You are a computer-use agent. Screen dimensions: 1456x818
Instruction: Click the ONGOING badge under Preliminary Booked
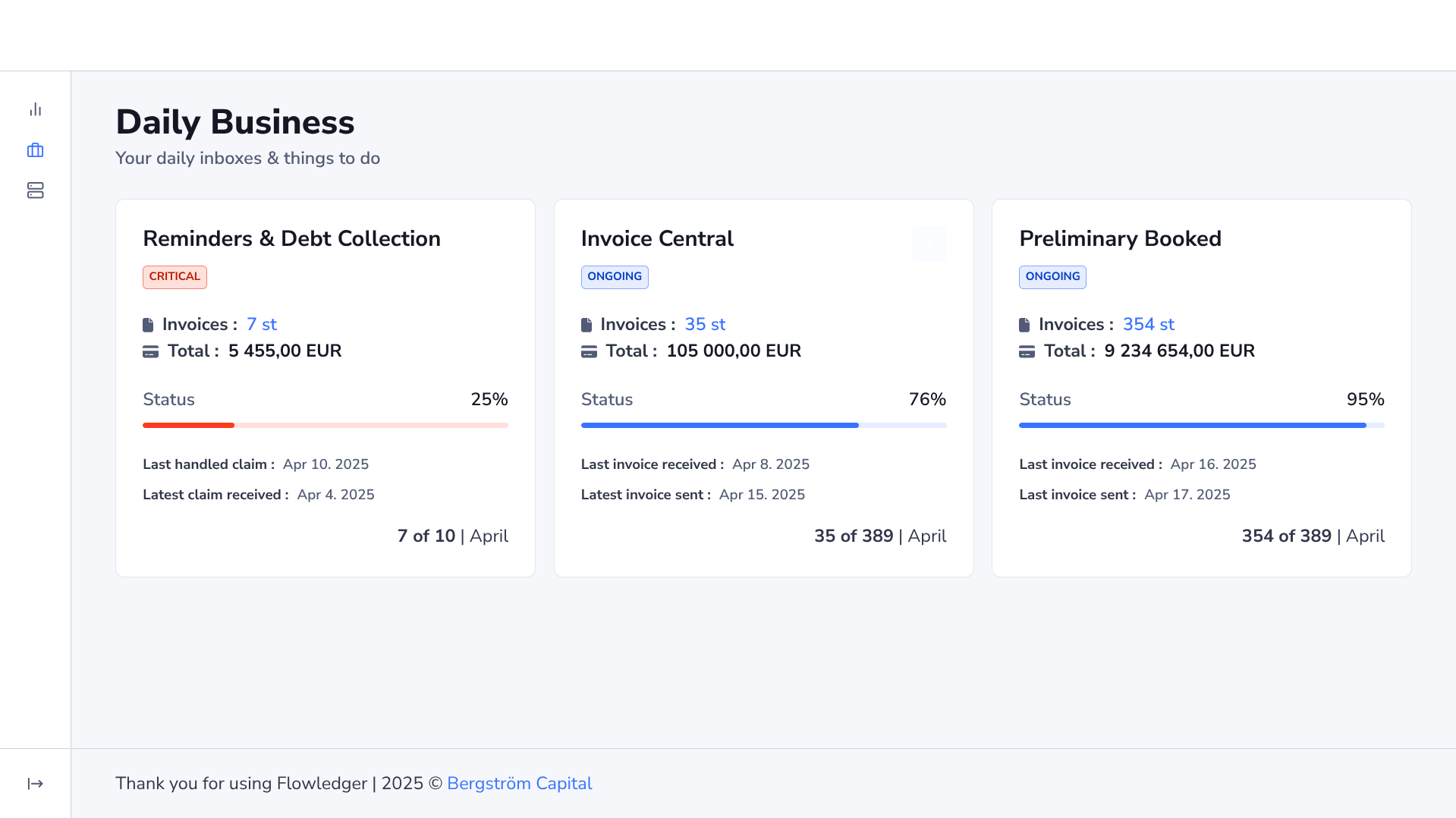[1052, 277]
